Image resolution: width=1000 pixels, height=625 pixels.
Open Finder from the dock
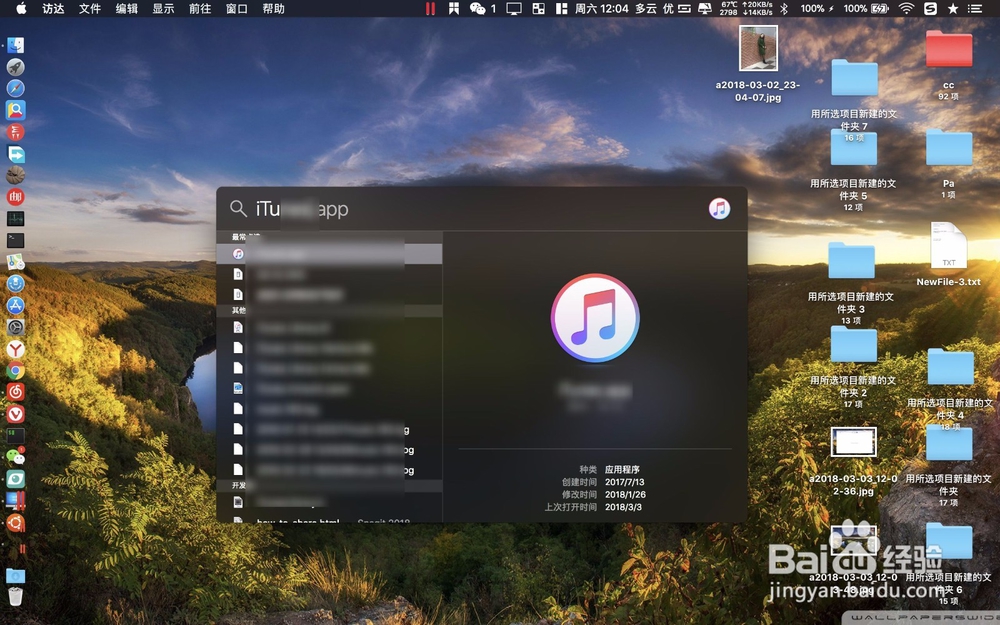coord(15,45)
